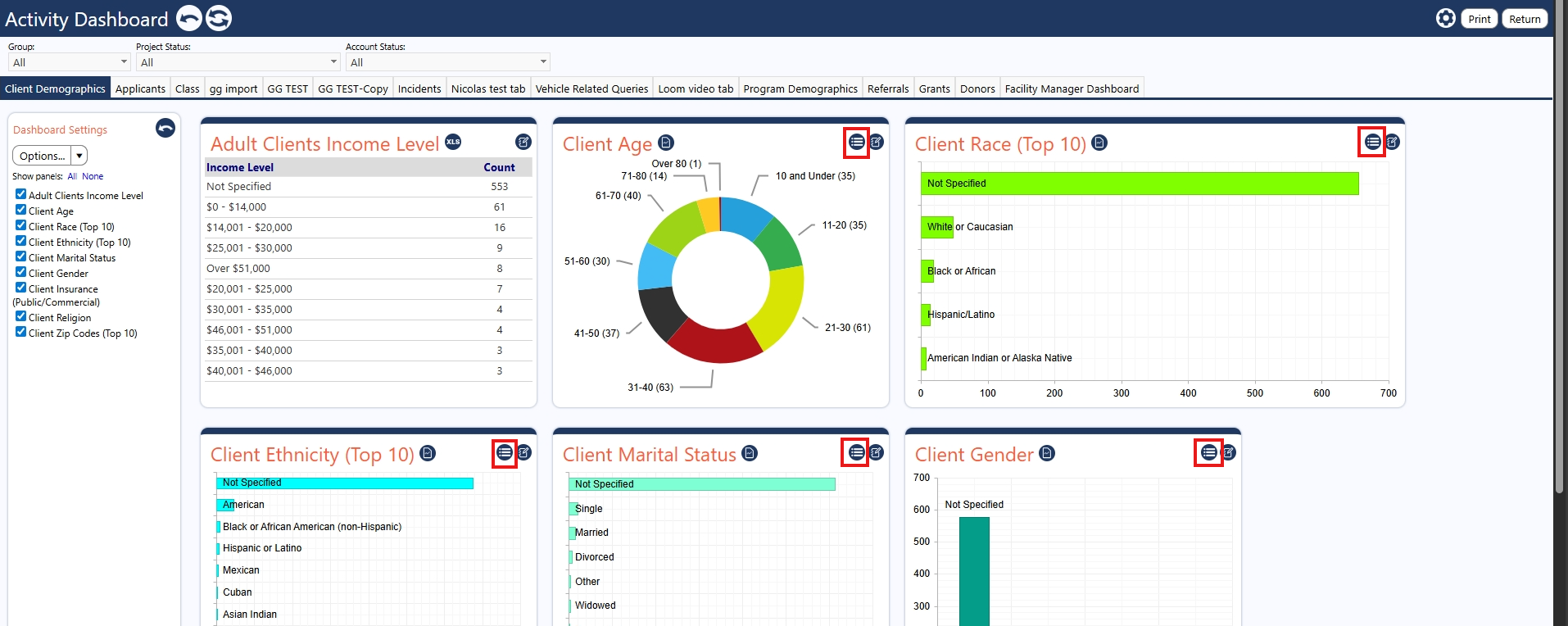The height and width of the screenshot is (626, 1568).
Task: Open the Program Demographics tab
Action: coord(800,88)
